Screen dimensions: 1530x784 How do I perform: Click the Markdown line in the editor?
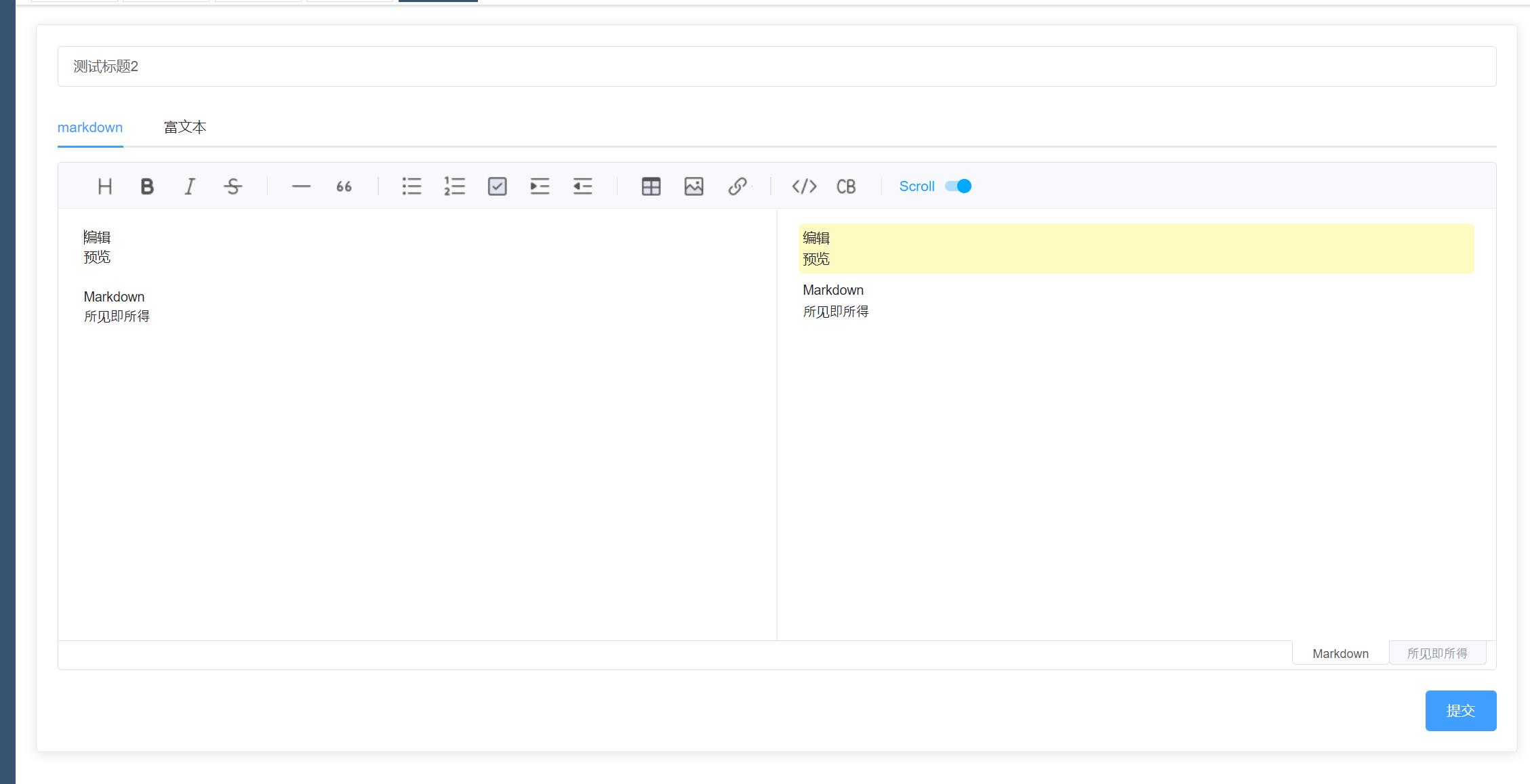[114, 297]
